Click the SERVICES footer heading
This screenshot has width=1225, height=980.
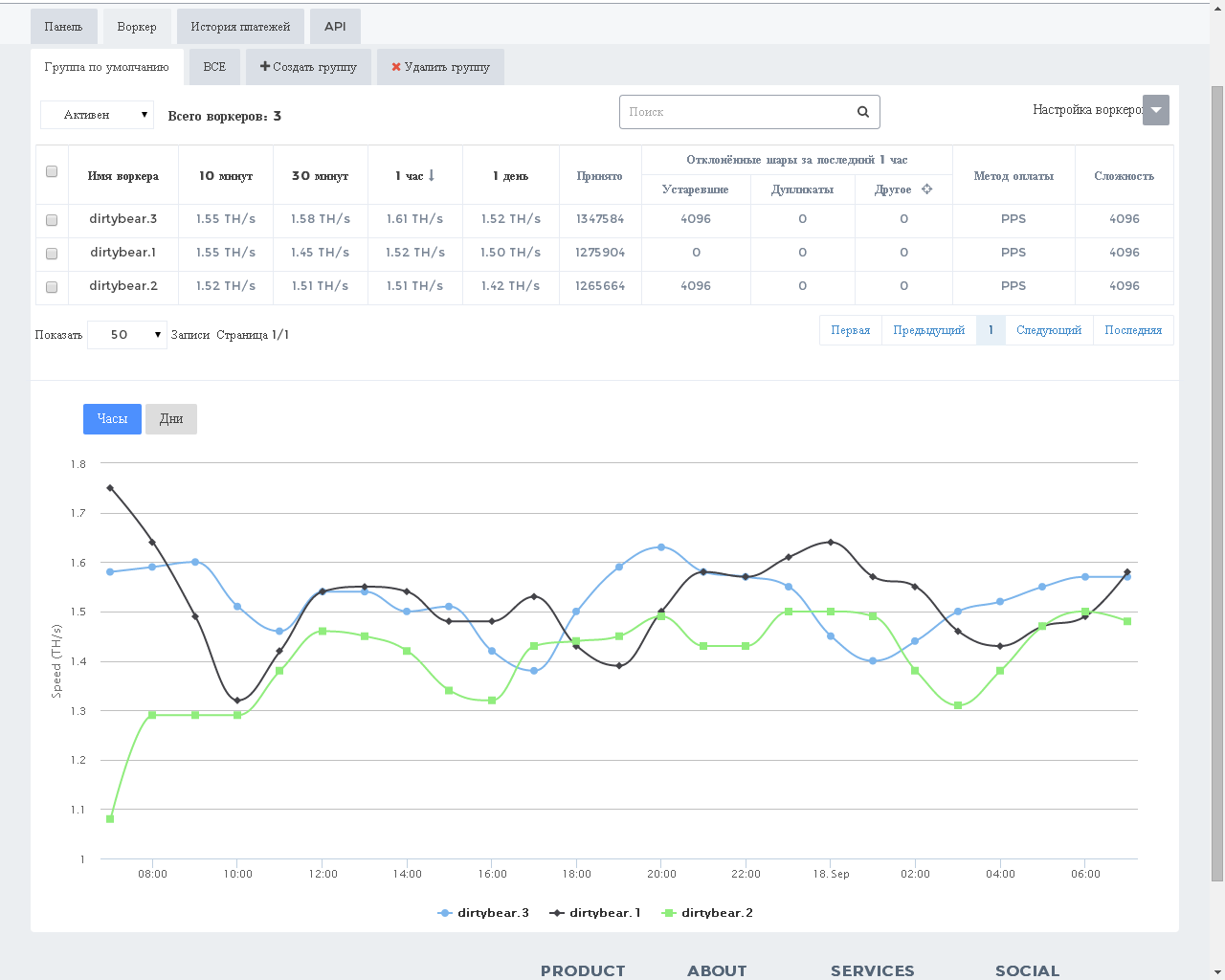[873, 970]
